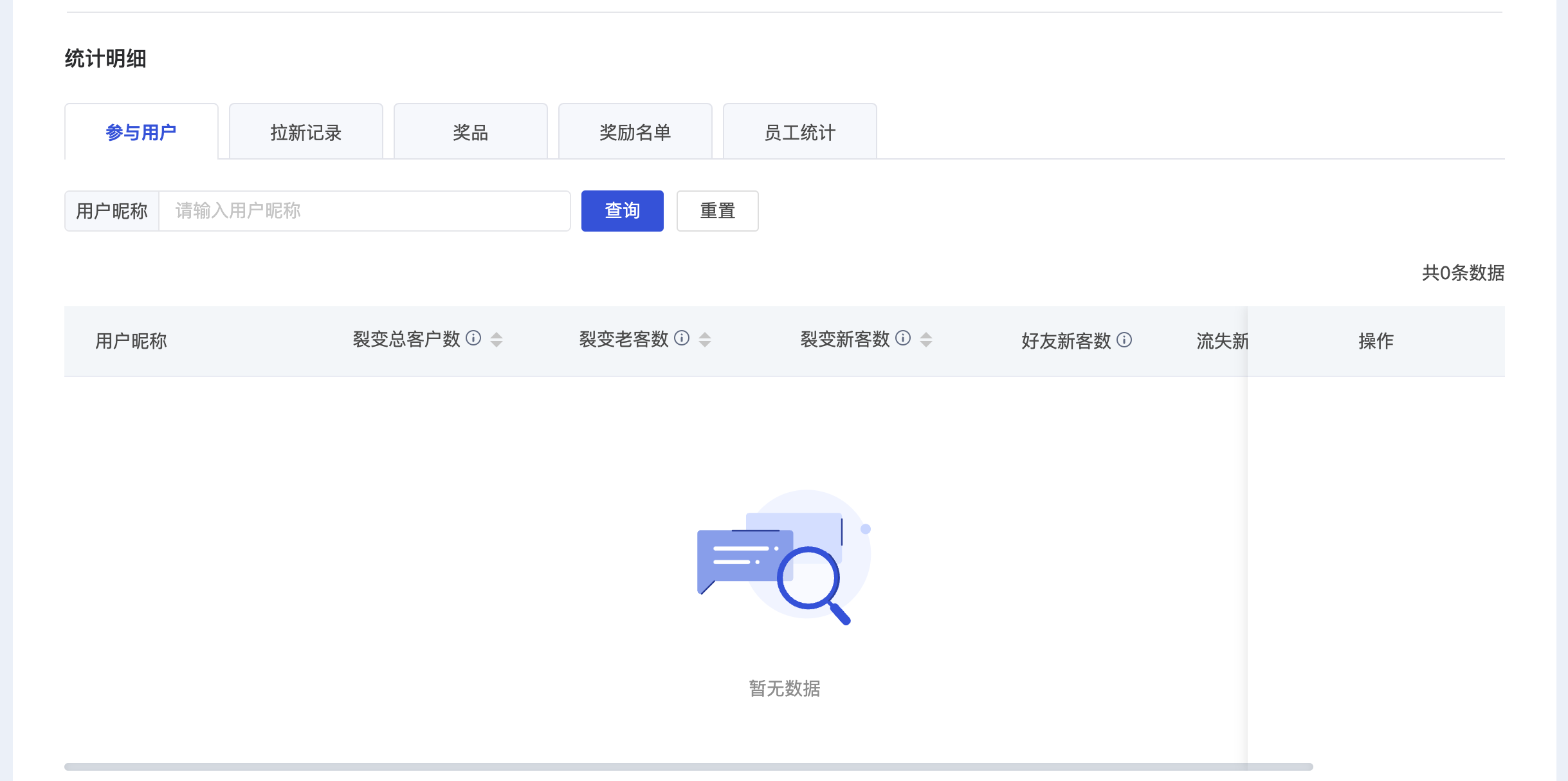
Task: Open the 奖励名单 tab
Action: (x=635, y=132)
